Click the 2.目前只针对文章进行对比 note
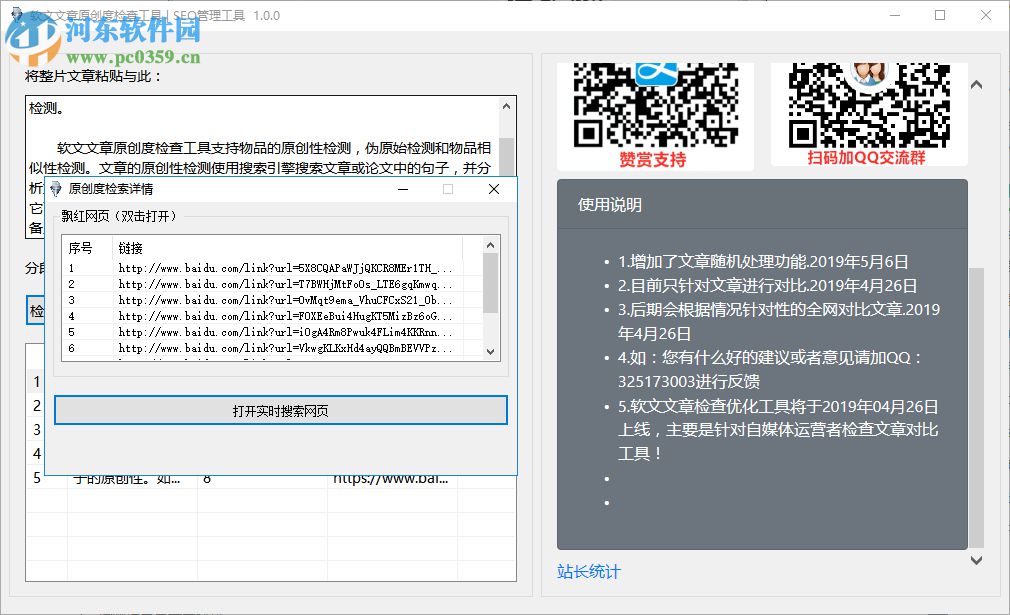Screen dimensions: 1010x615 click(x=767, y=285)
